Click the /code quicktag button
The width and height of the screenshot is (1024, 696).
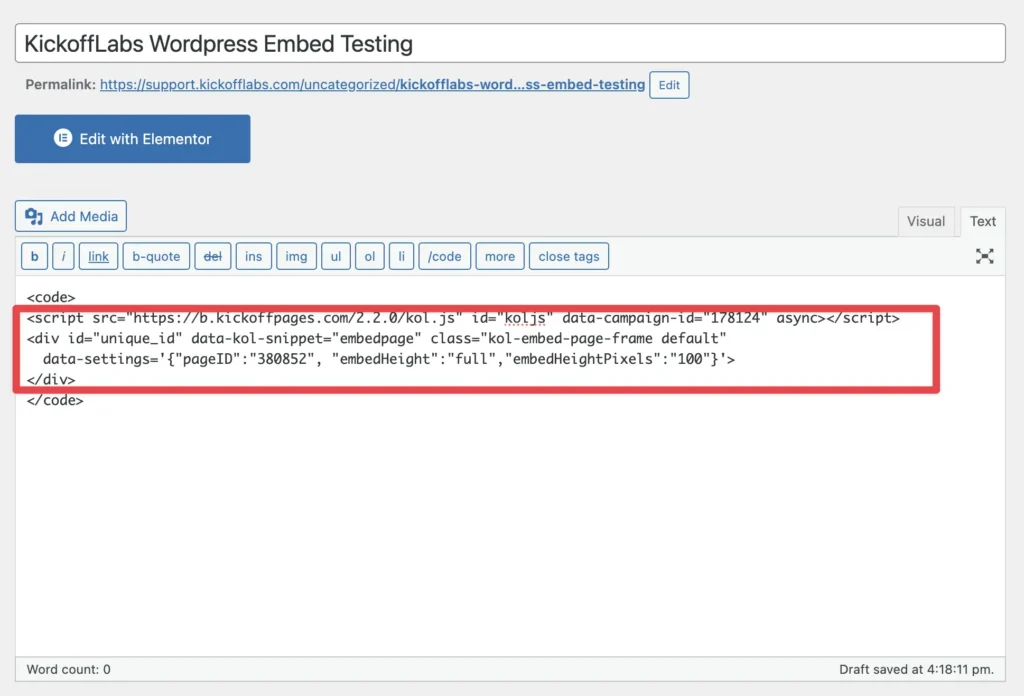(445, 256)
